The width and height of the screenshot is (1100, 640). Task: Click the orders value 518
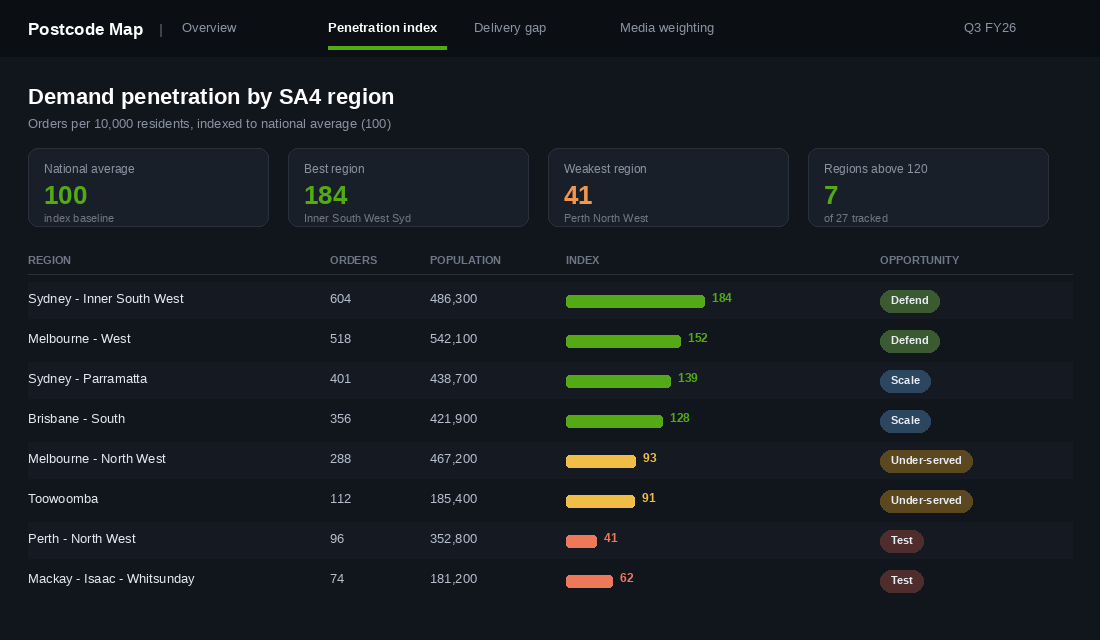tap(340, 339)
